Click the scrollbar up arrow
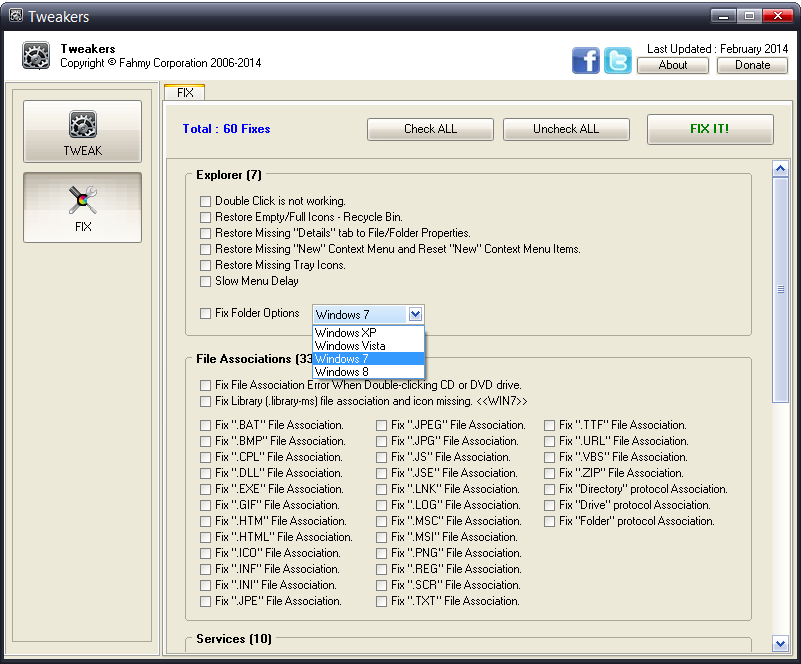This screenshot has width=801, height=664. pos(780,169)
